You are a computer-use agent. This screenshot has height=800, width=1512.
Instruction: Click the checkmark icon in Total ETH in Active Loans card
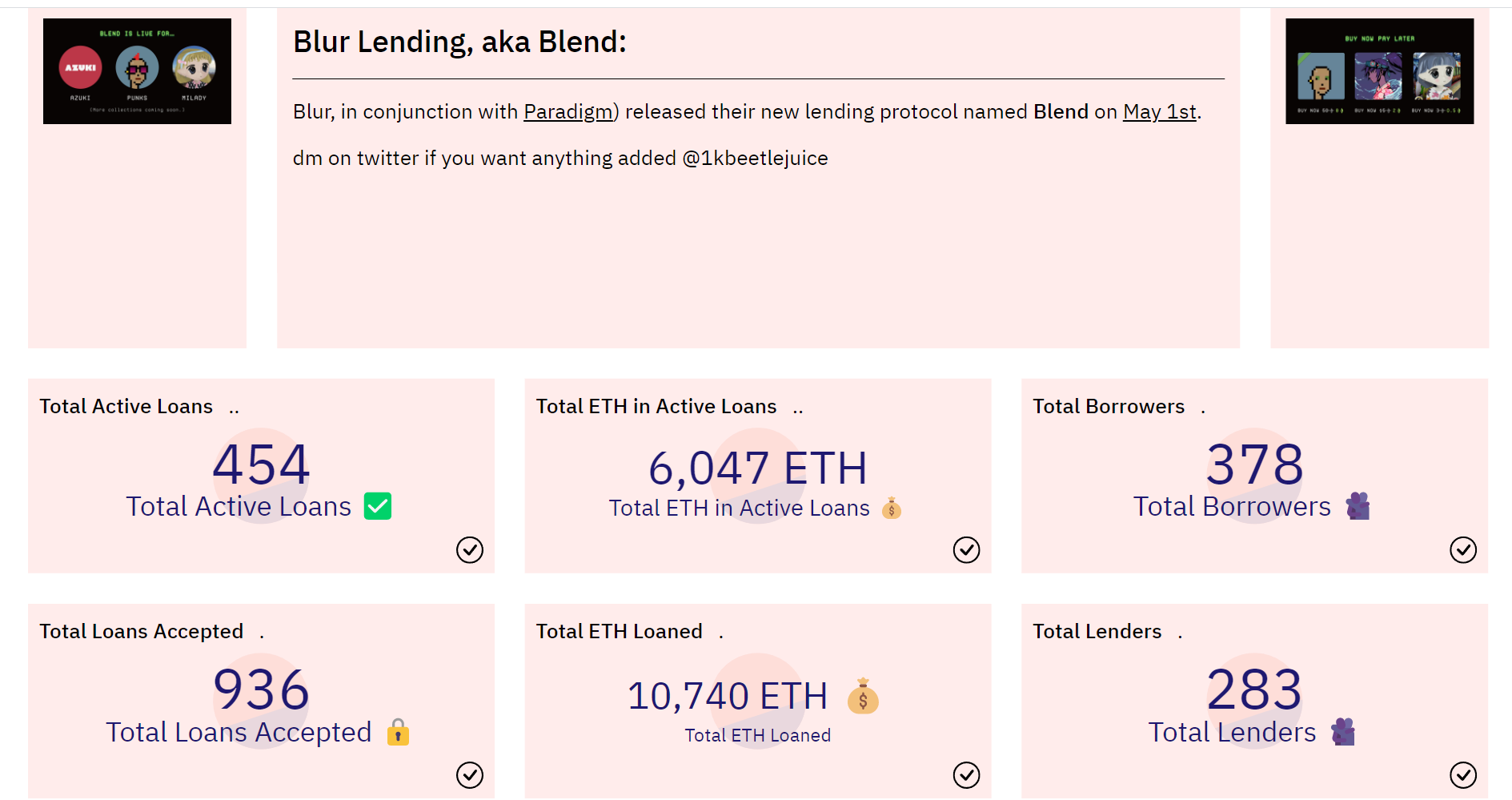[x=966, y=550]
